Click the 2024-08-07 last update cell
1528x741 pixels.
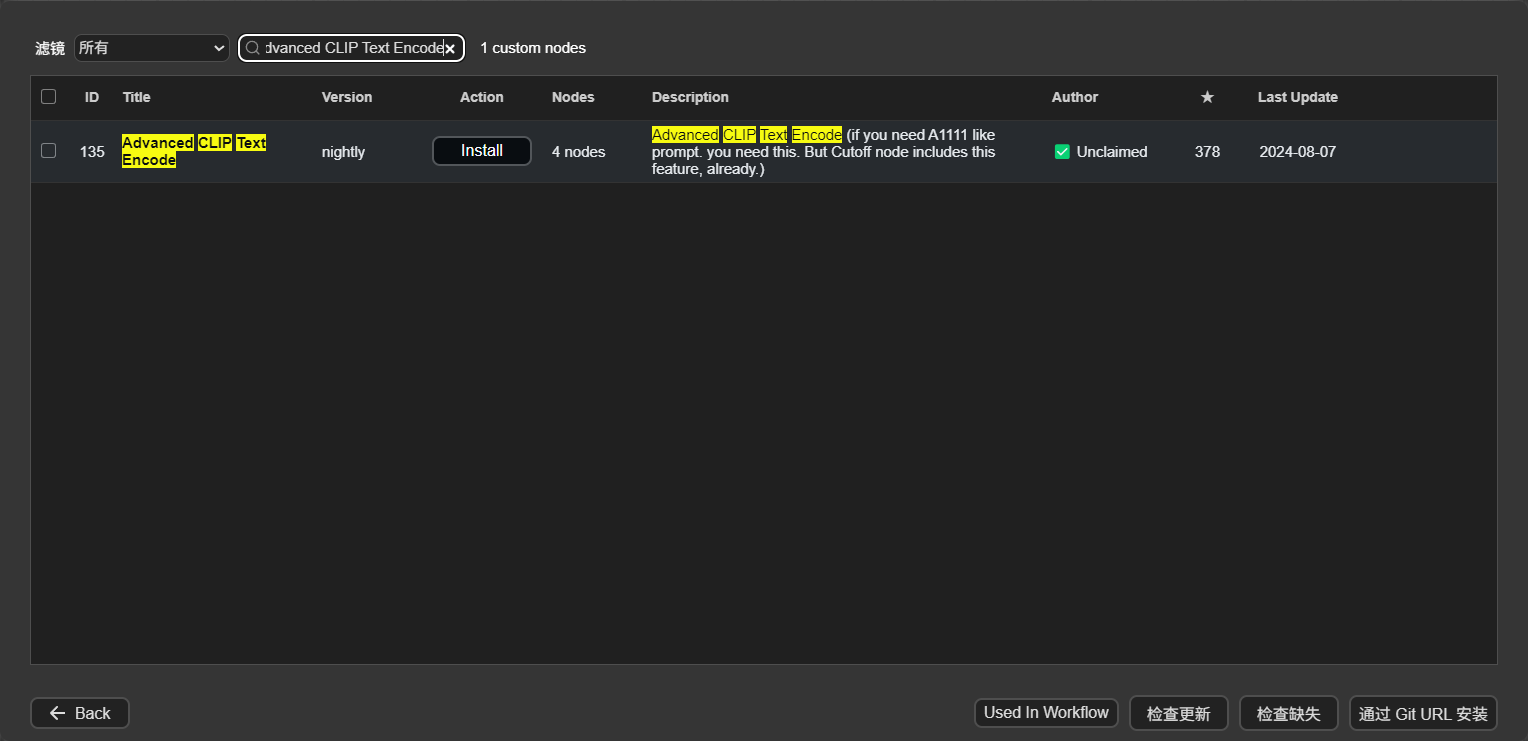[x=1298, y=152]
